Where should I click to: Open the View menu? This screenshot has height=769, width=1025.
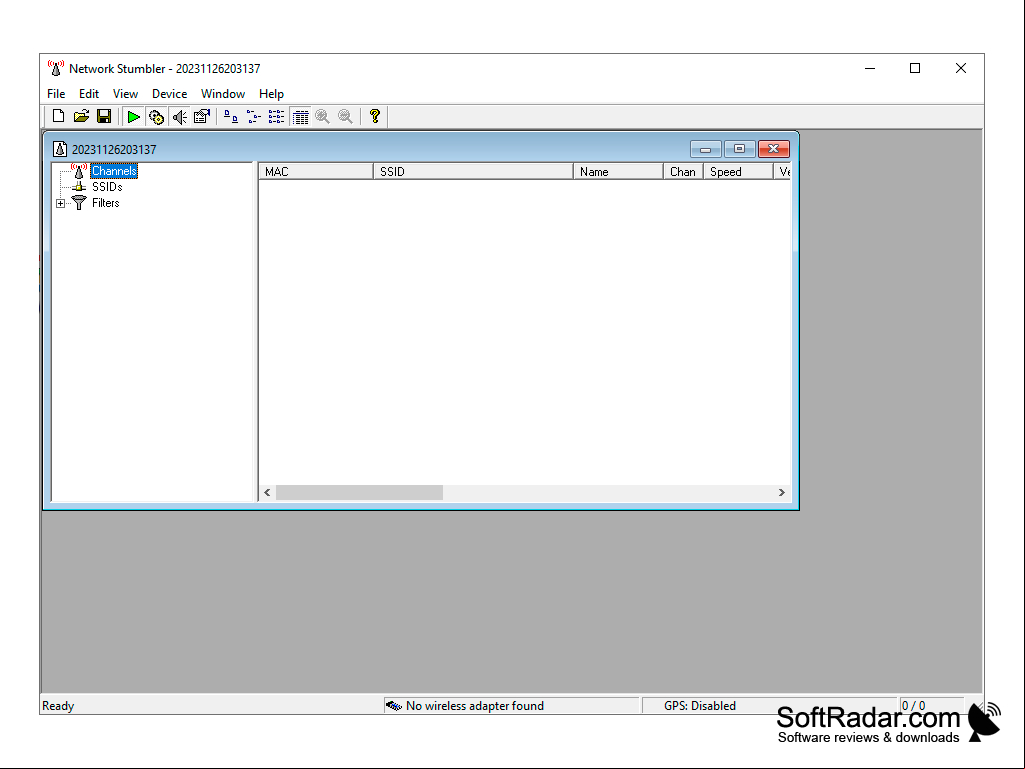point(126,94)
